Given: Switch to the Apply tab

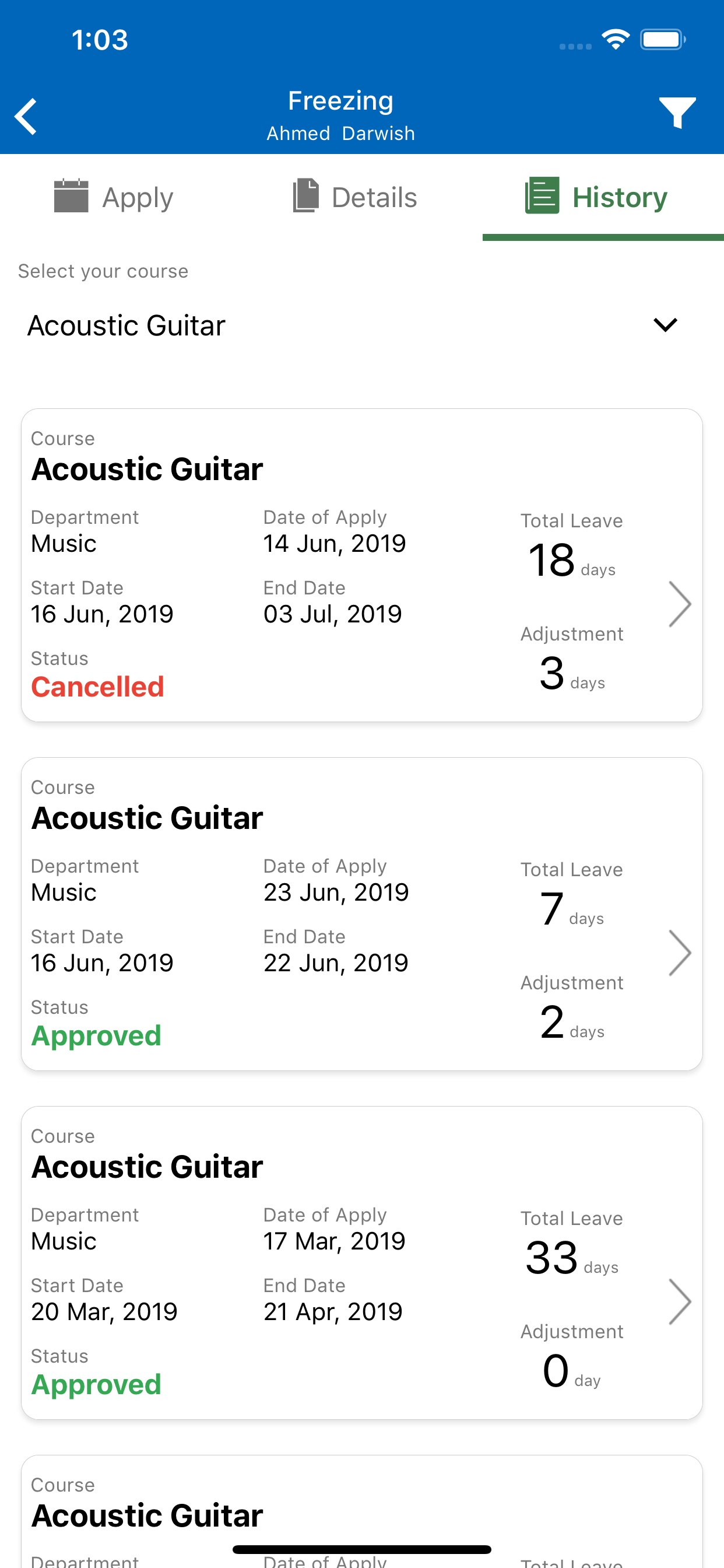Looking at the screenshot, I should pyautogui.click(x=114, y=197).
